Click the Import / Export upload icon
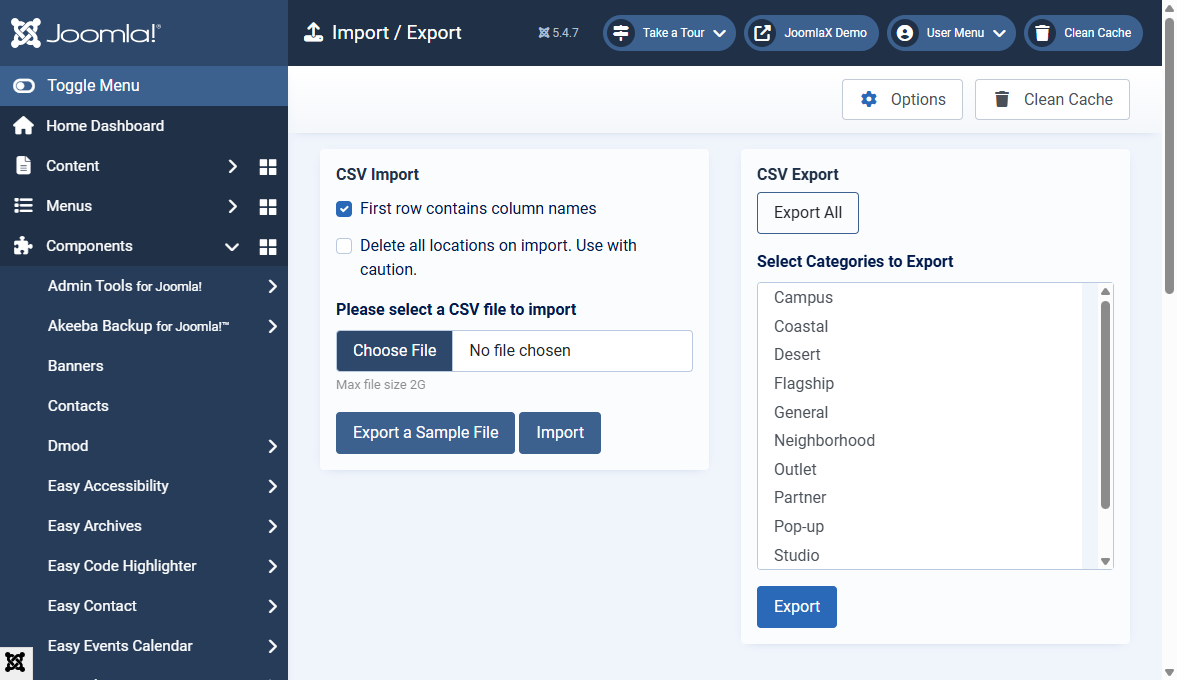Viewport: 1177px width, 680px height. [313, 32]
